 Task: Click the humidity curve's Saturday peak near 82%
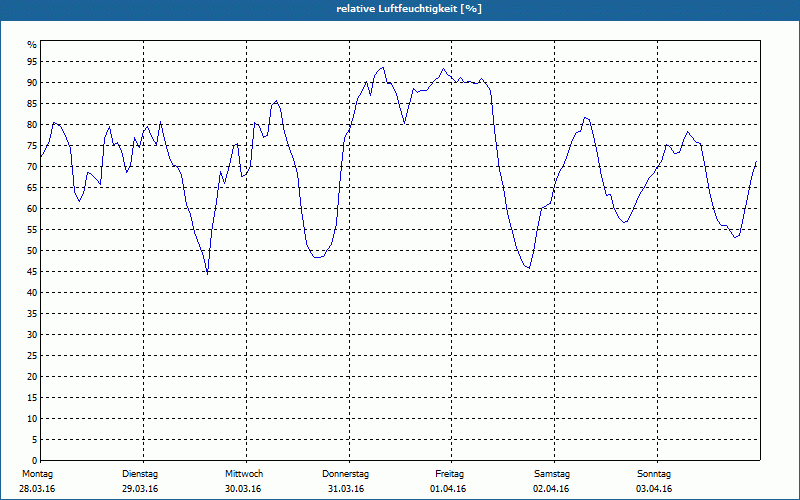pyautogui.click(x=585, y=118)
